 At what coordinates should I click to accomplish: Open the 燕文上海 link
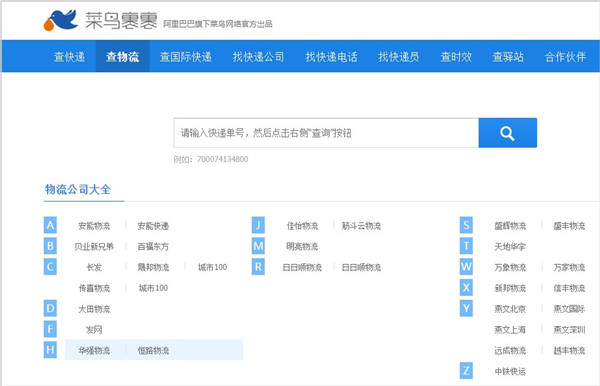click(510, 329)
